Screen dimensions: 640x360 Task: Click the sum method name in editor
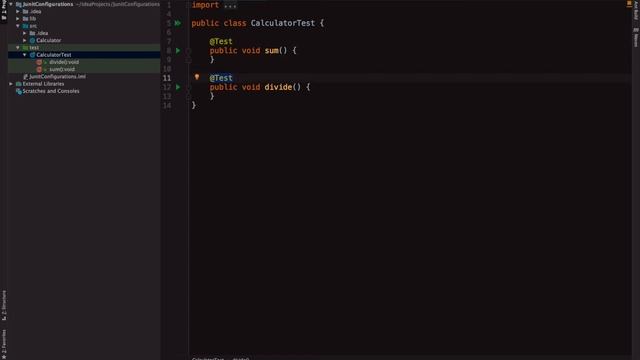pyautogui.click(x=271, y=51)
